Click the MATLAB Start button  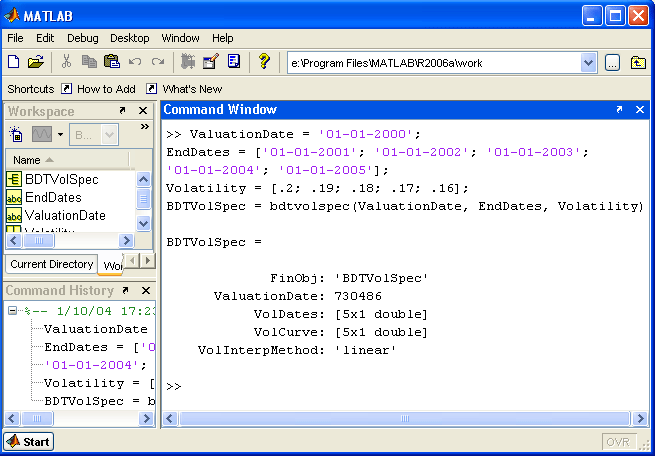(x=29, y=441)
